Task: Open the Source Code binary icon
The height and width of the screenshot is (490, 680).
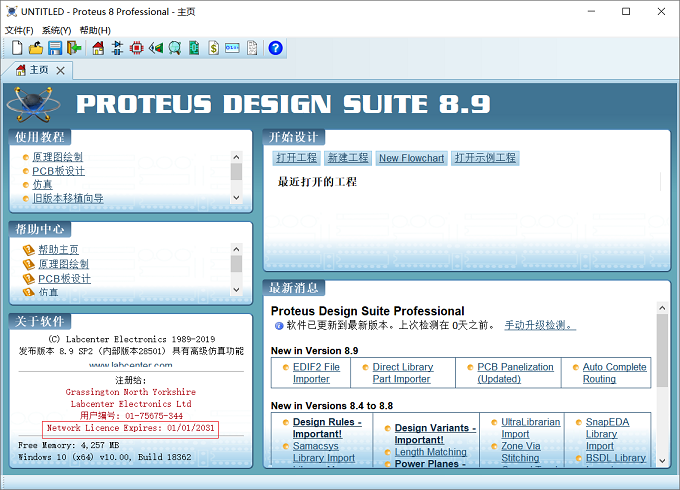Action: click(x=232, y=48)
